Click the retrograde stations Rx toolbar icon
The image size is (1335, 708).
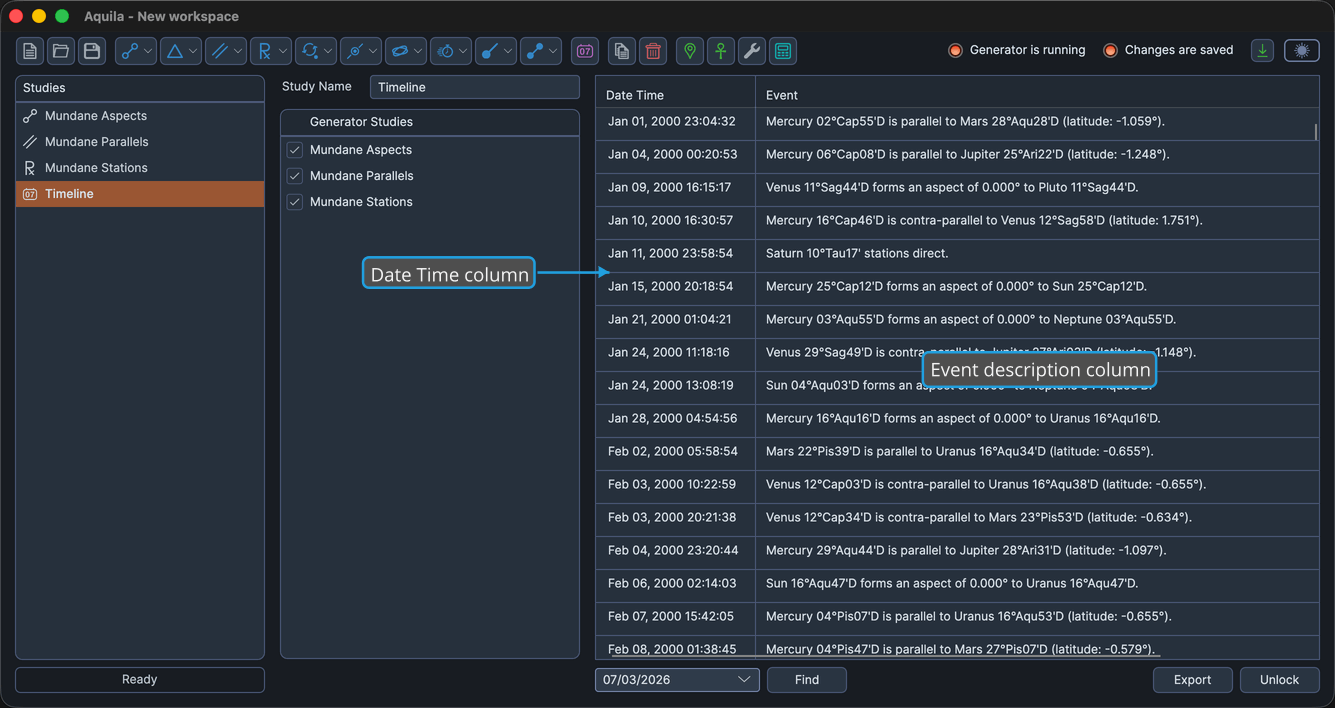[x=264, y=51]
